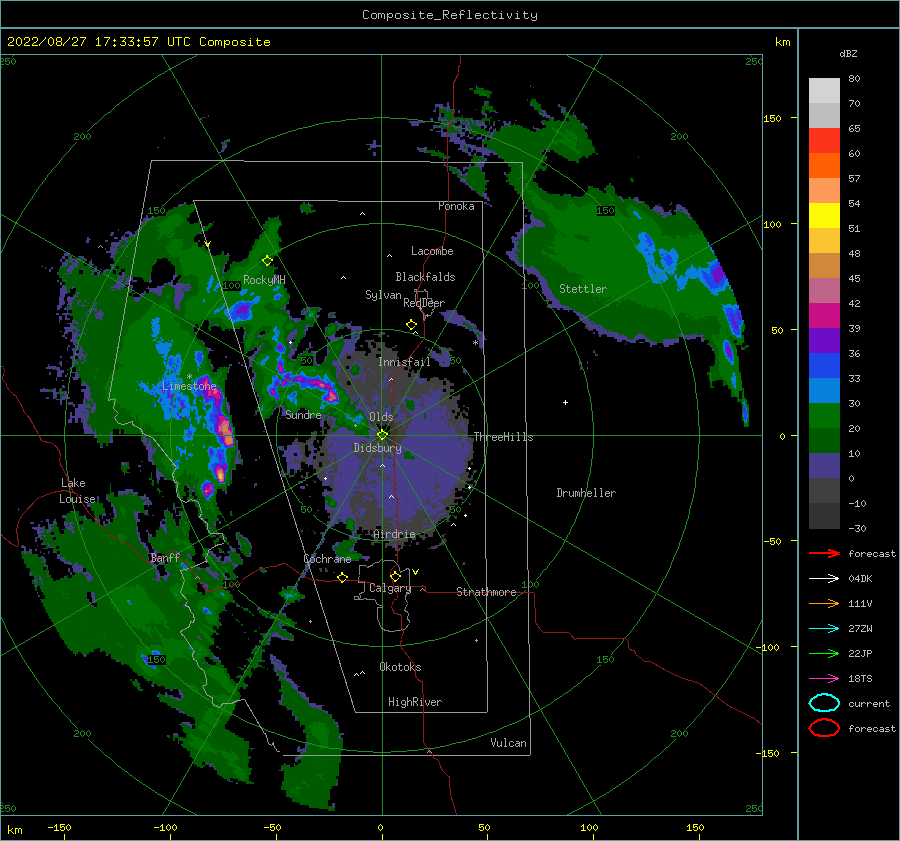This screenshot has height=841, width=900.
Task: Select the RedDeer map label
Action: 424,303
